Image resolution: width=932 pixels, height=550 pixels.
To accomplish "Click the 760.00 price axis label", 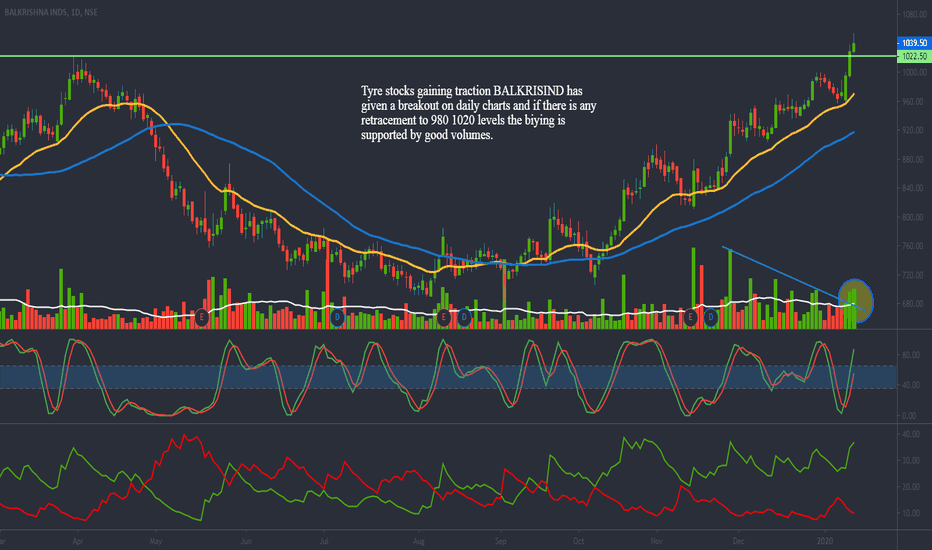I will point(915,246).
